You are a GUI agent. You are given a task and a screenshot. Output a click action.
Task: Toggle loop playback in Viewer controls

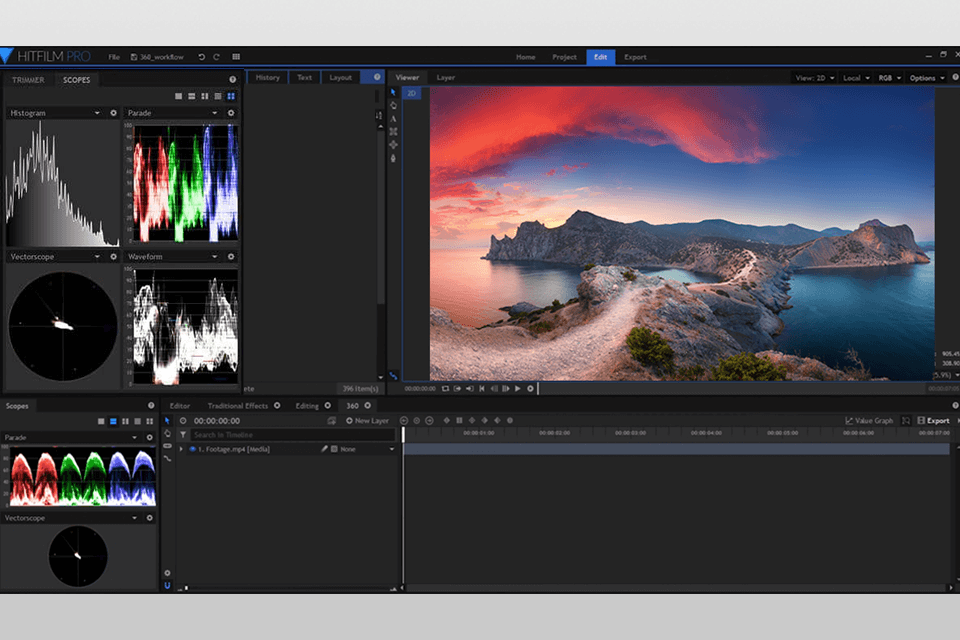coord(445,389)
